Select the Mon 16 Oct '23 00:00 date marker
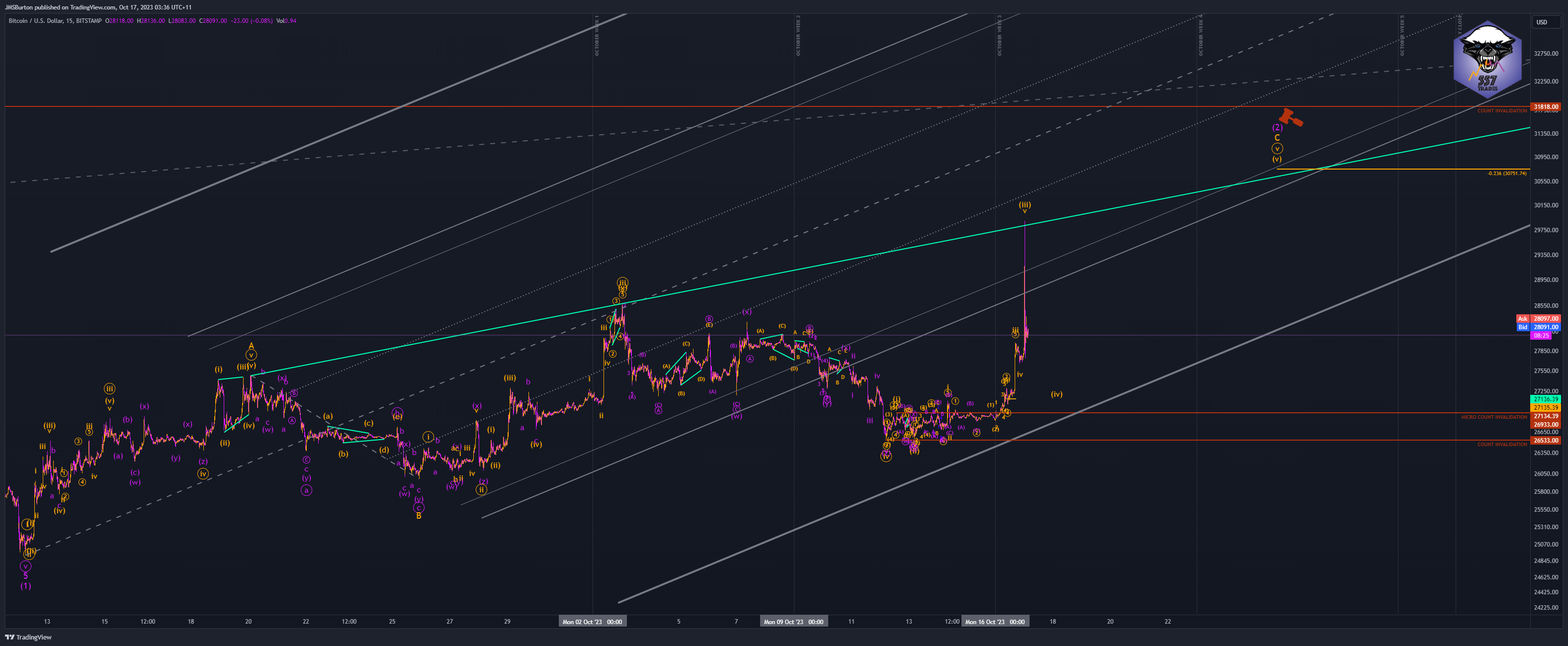This screenshot has width=1568, height=646. 995,622
